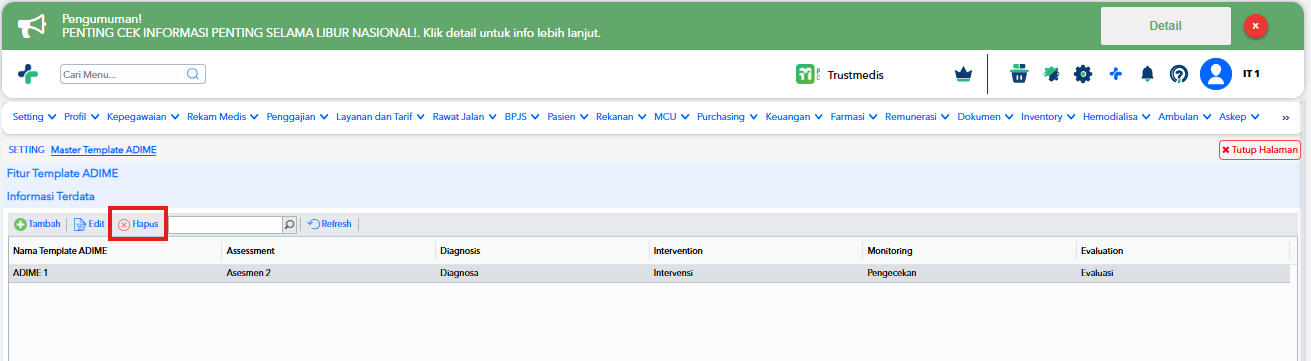1311x361 pixels.
Task: Click the SETTING breadcrumb
Action: point(26,150)
